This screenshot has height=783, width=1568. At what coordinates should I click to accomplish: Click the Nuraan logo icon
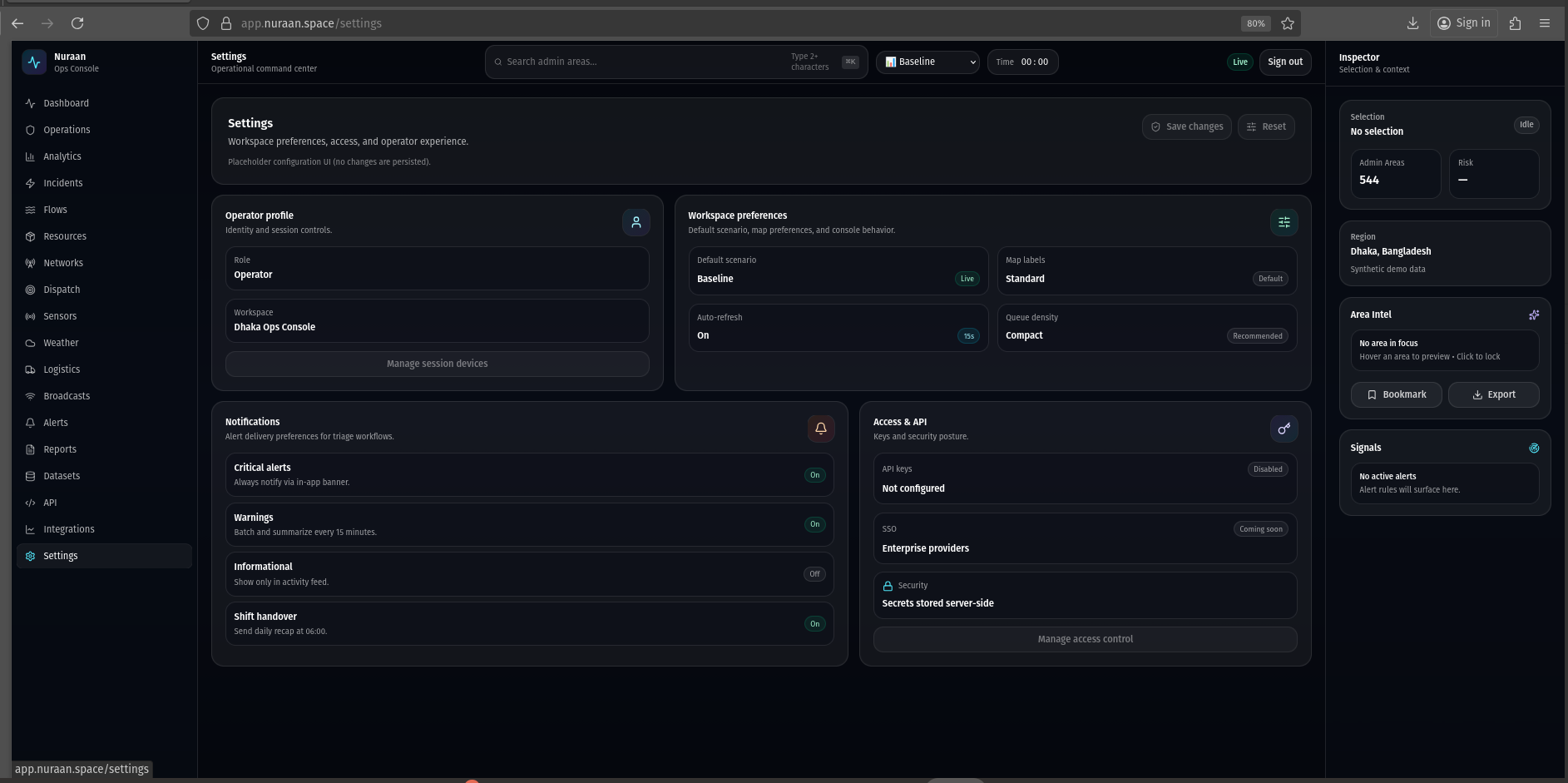pyautogui.click(x=34, y=62)
